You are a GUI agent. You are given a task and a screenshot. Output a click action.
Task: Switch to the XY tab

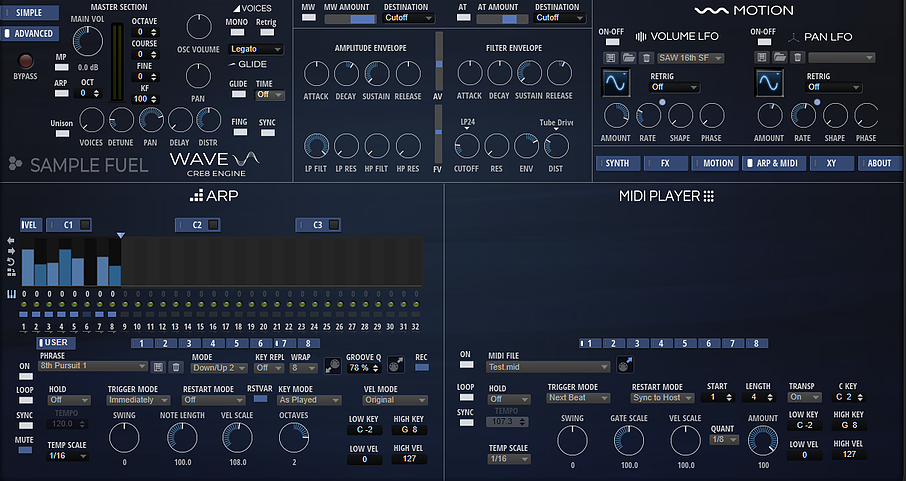pyautogui.click(x=831, y=164)
